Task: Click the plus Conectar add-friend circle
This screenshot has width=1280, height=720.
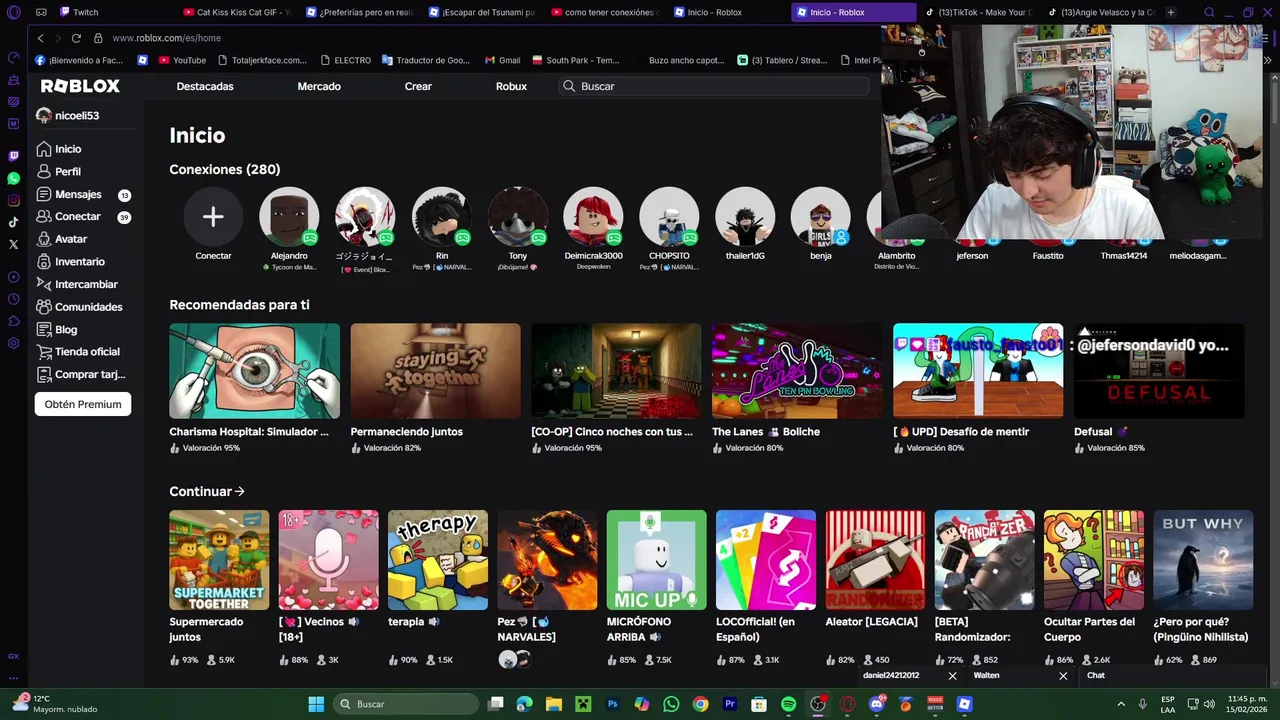Action: tap(213, 217)
